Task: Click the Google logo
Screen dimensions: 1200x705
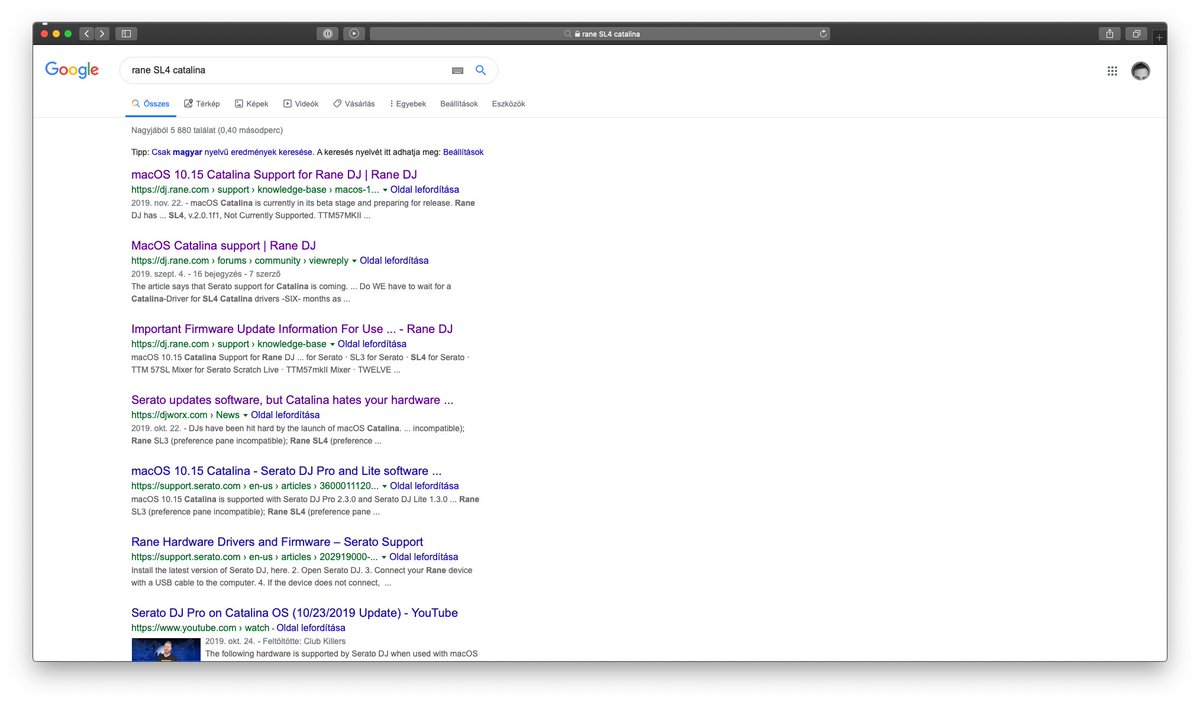Action: tap(72, 70)
